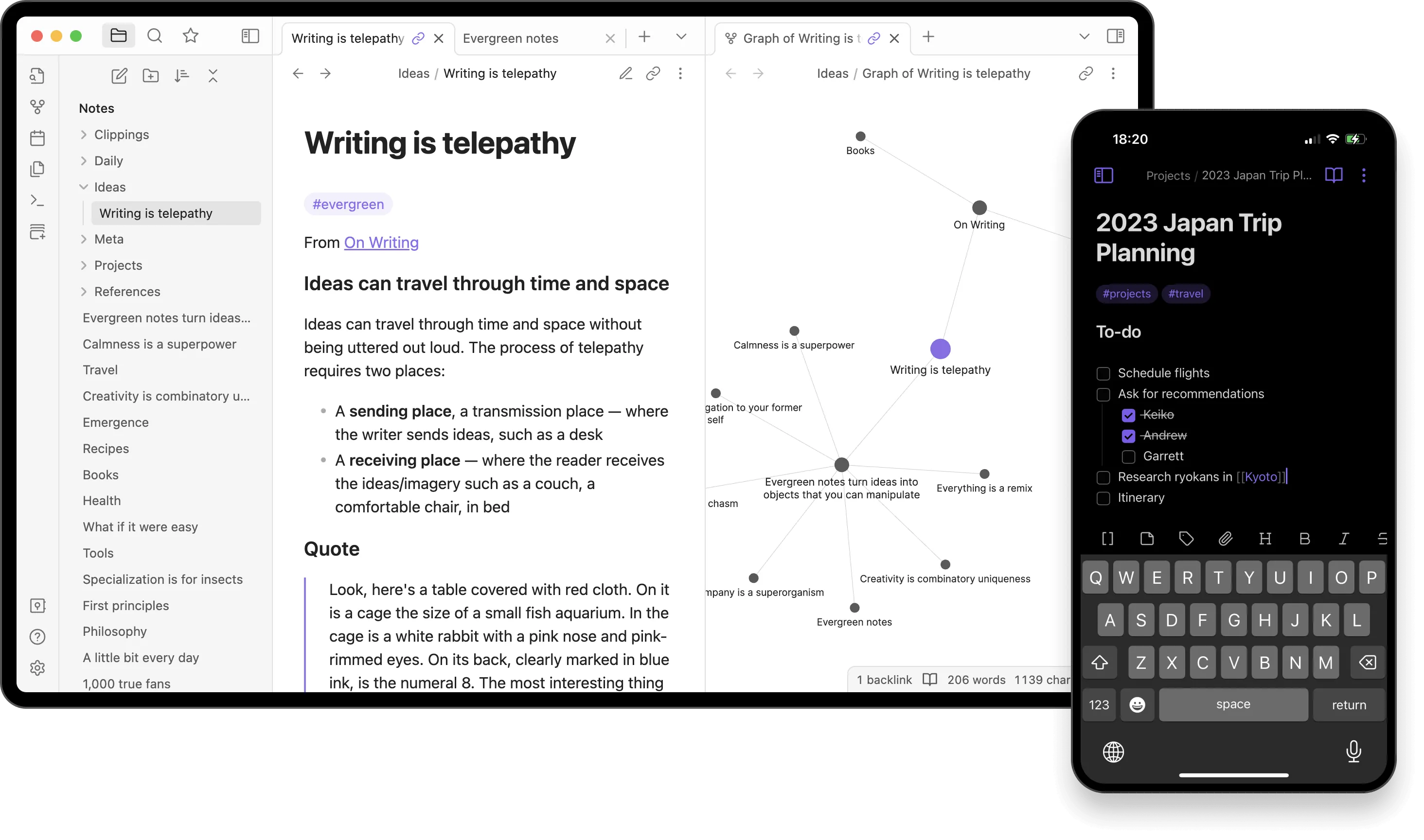Viewport: 1424px width, 840px height.
Task: Open the heading icon in mobile toolbar
Action: (1264, 539)
